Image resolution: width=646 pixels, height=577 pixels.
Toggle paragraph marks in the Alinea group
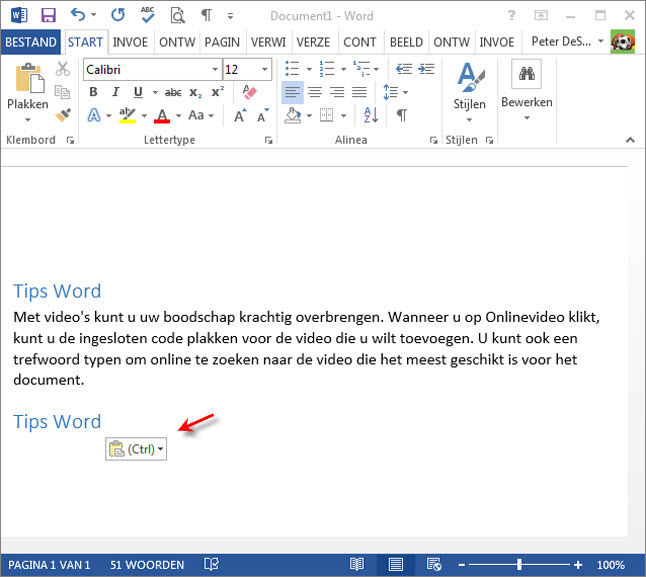[402, 115]
